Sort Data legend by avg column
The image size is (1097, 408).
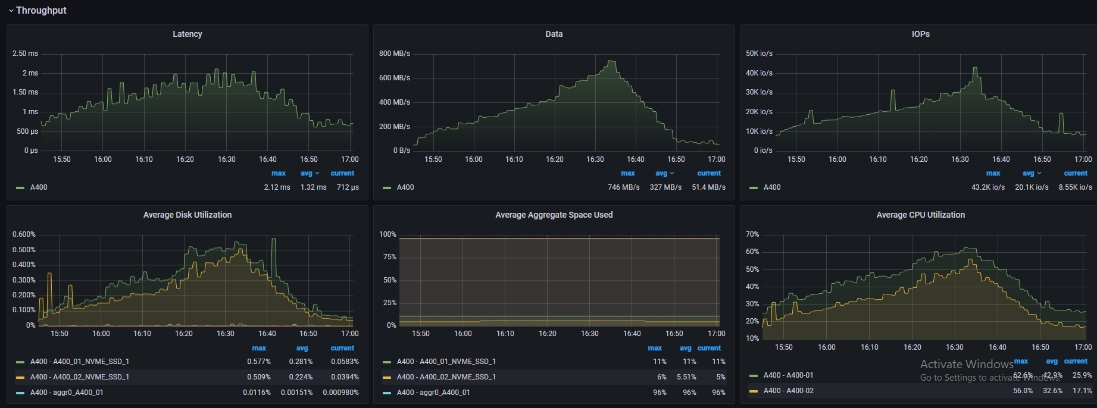(x=663, y=173)
